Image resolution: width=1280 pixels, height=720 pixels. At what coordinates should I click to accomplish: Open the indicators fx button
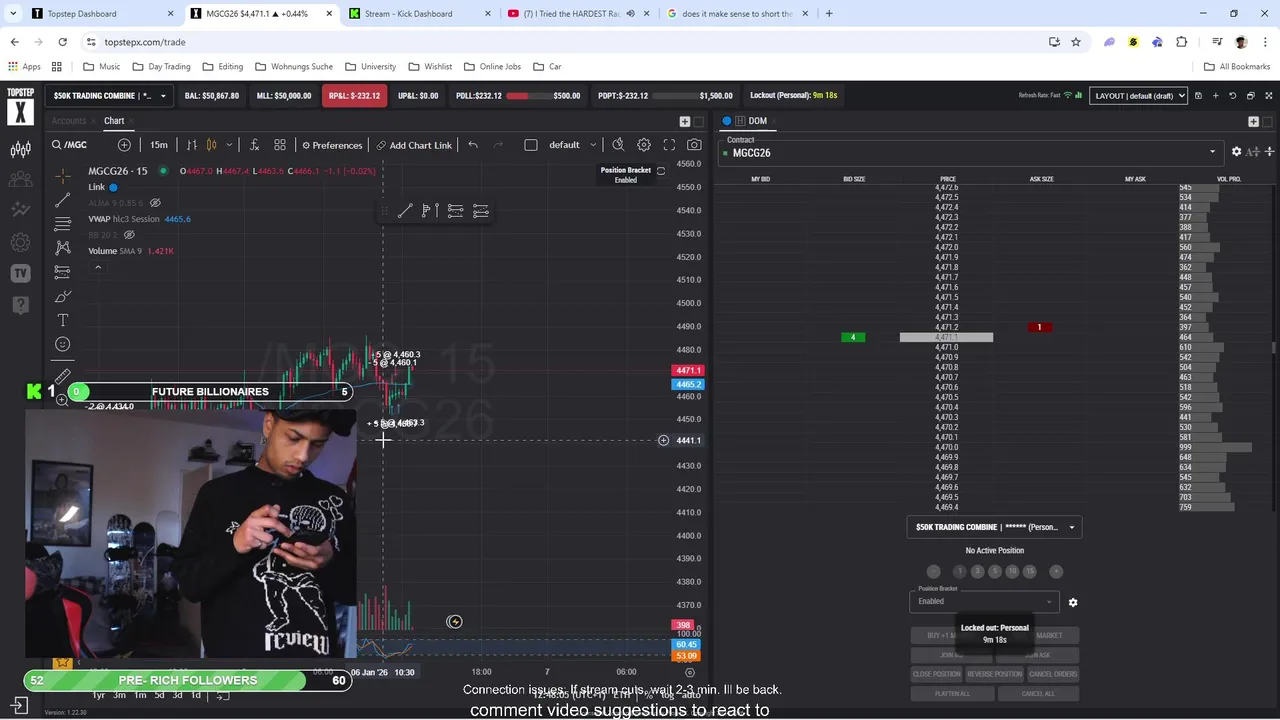tap(254, 145)
